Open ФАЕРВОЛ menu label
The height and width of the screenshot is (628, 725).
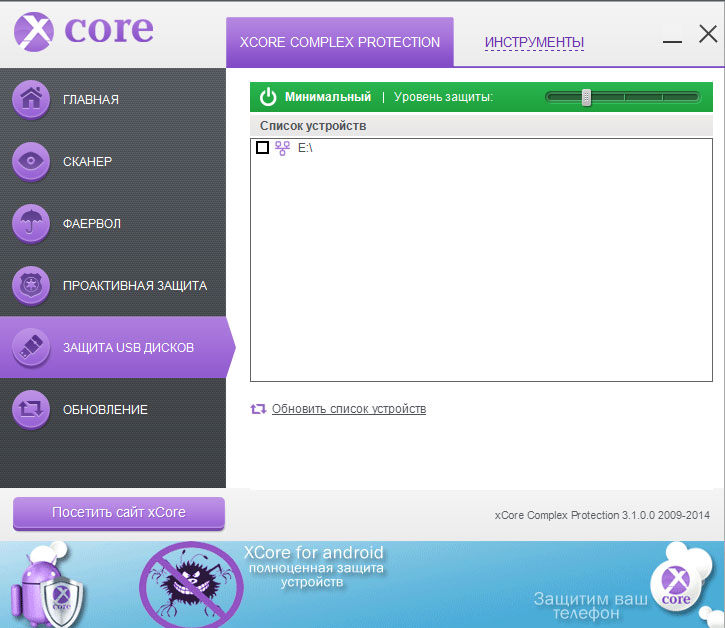coord(92,223)
